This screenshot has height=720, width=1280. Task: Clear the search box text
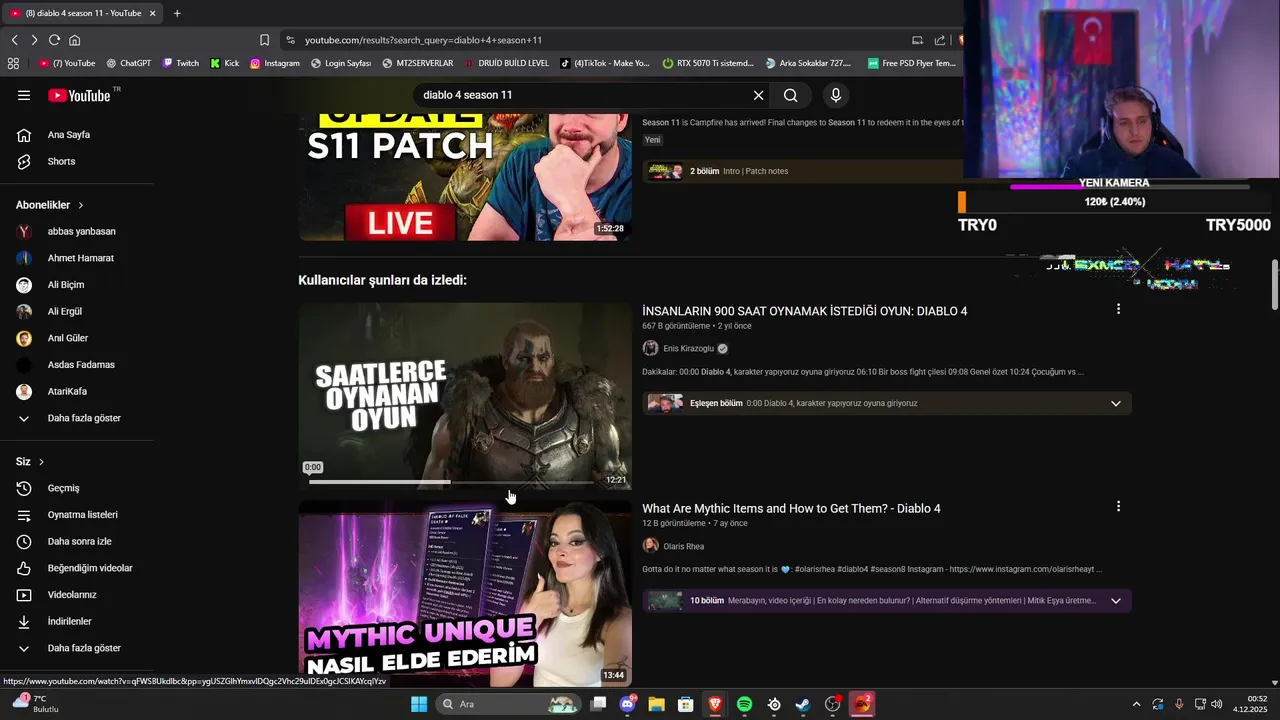point(758,95)
